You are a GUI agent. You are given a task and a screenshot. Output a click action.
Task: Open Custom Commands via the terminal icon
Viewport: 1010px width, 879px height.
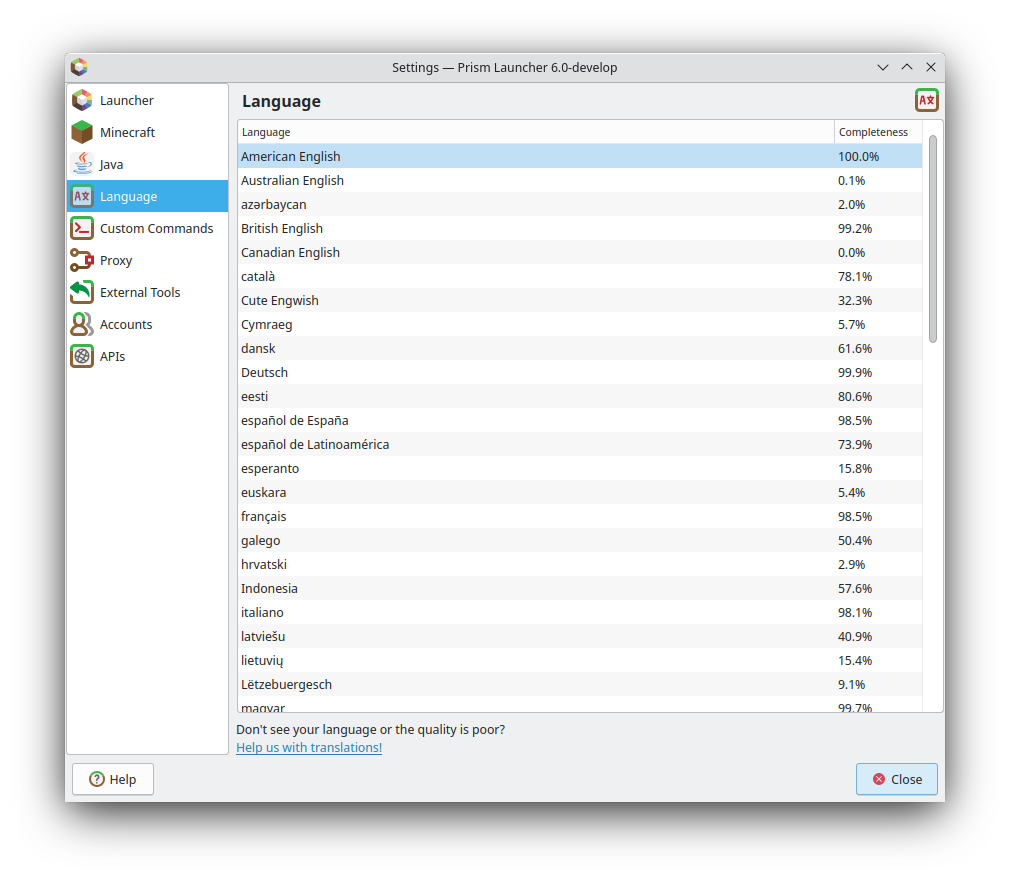click(x=81, y=228)
